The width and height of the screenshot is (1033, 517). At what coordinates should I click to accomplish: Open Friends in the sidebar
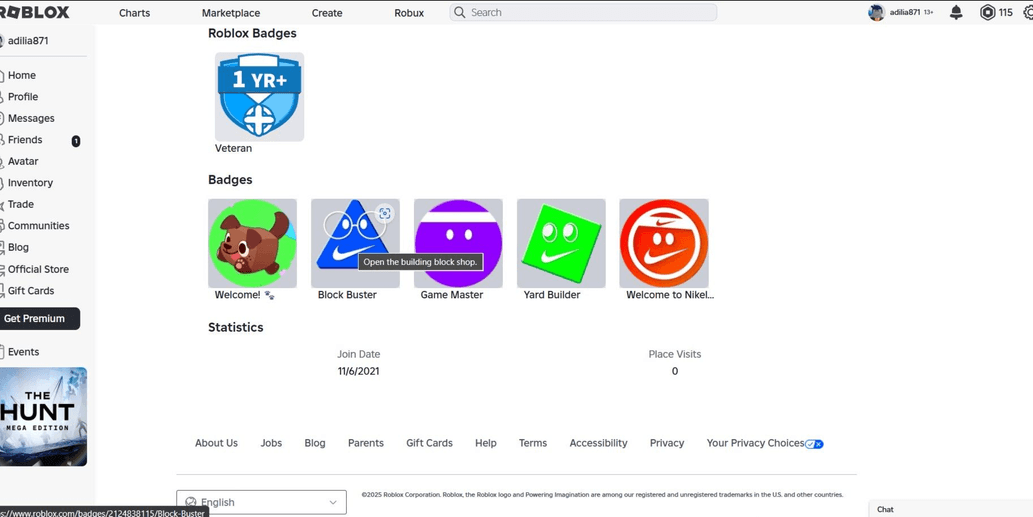pyautogui.click(x=25, y=140)
